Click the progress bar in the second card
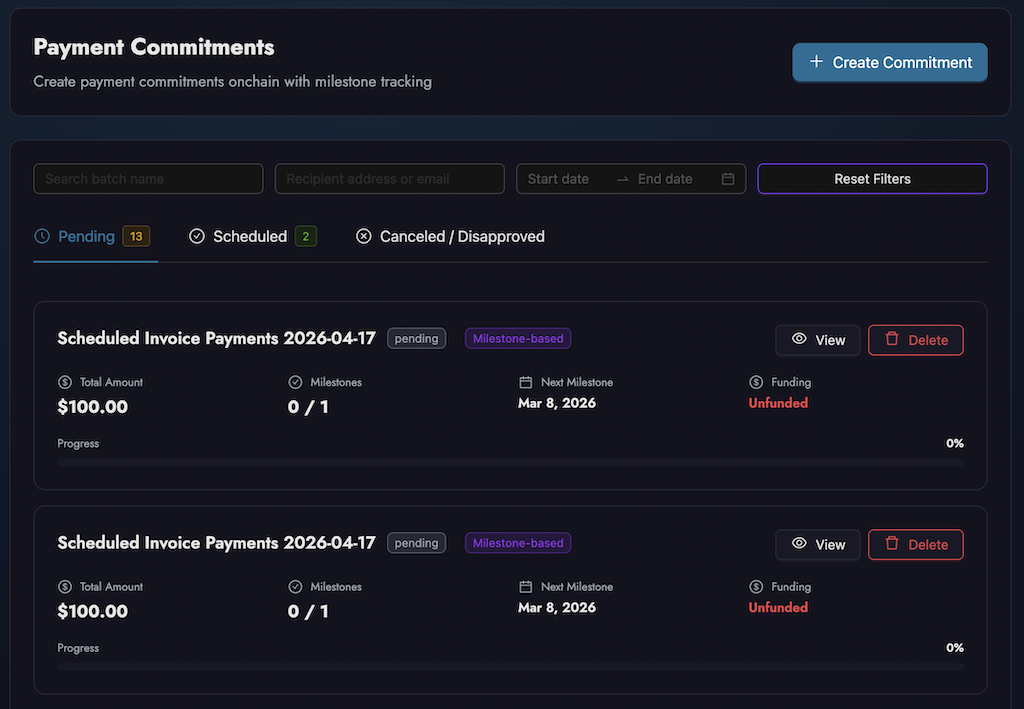 point(511,667)
